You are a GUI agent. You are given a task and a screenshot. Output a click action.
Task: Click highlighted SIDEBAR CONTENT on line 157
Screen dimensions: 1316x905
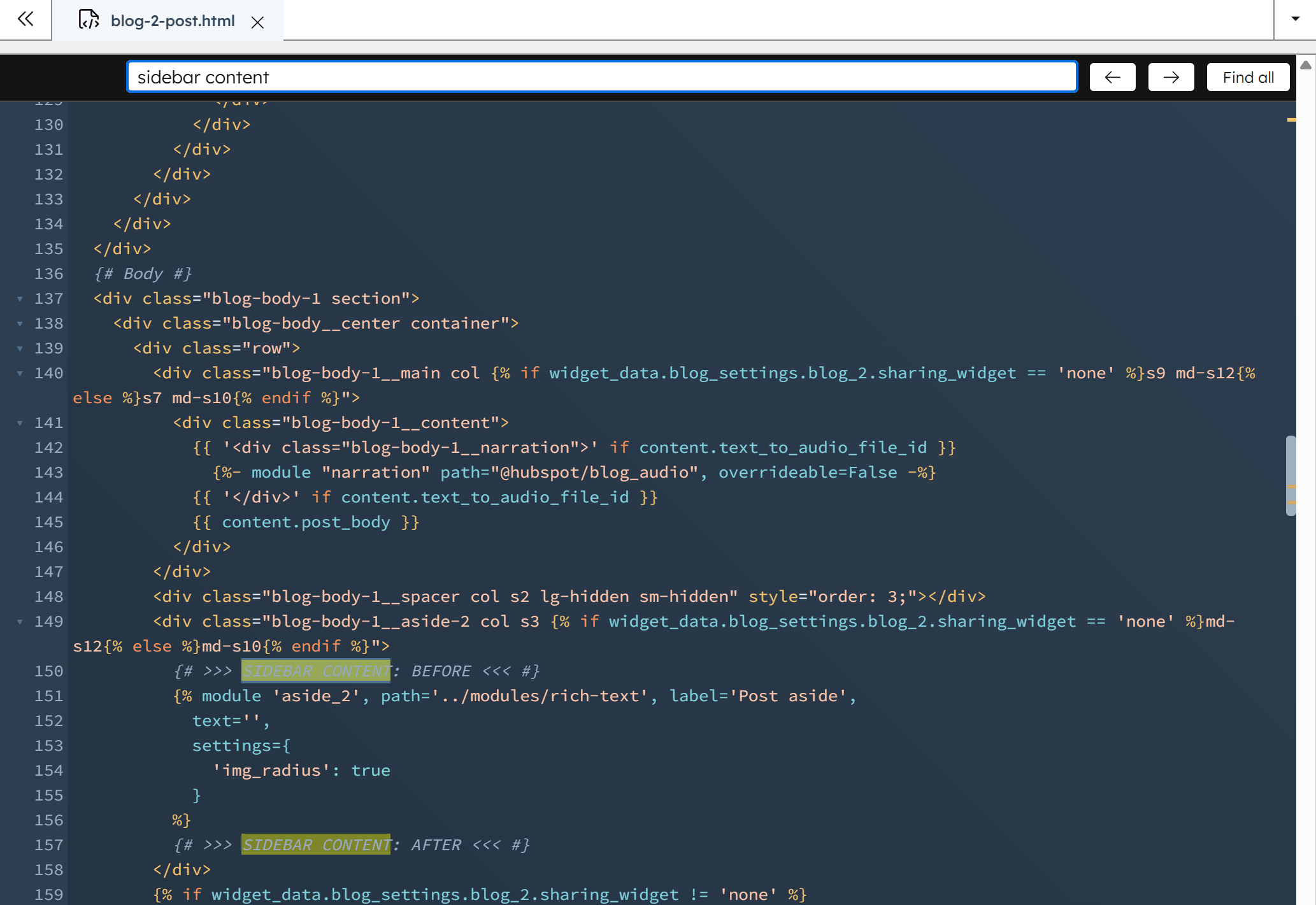(316, 844)
